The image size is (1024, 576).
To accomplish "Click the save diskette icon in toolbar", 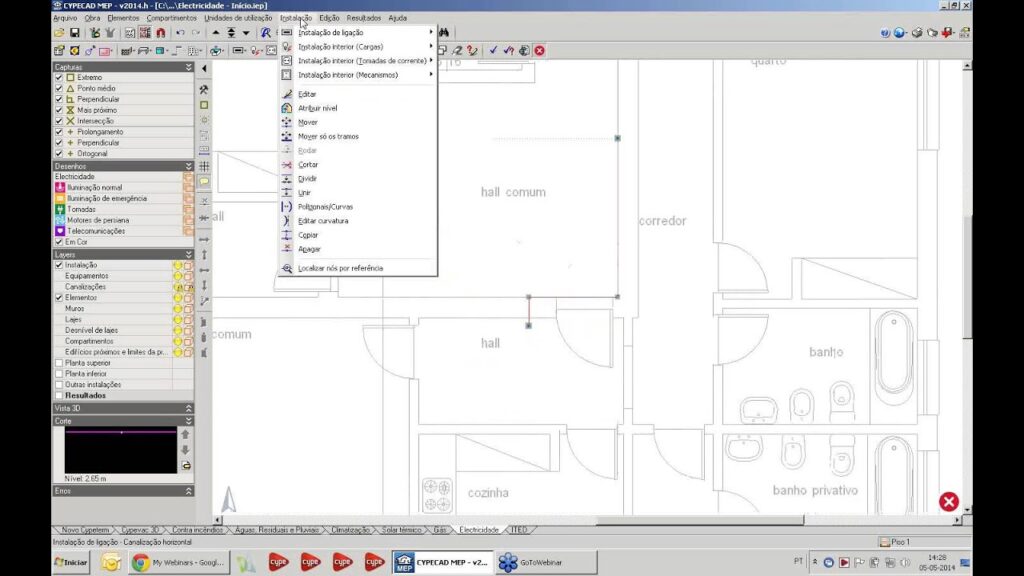I will pos(73,33).
